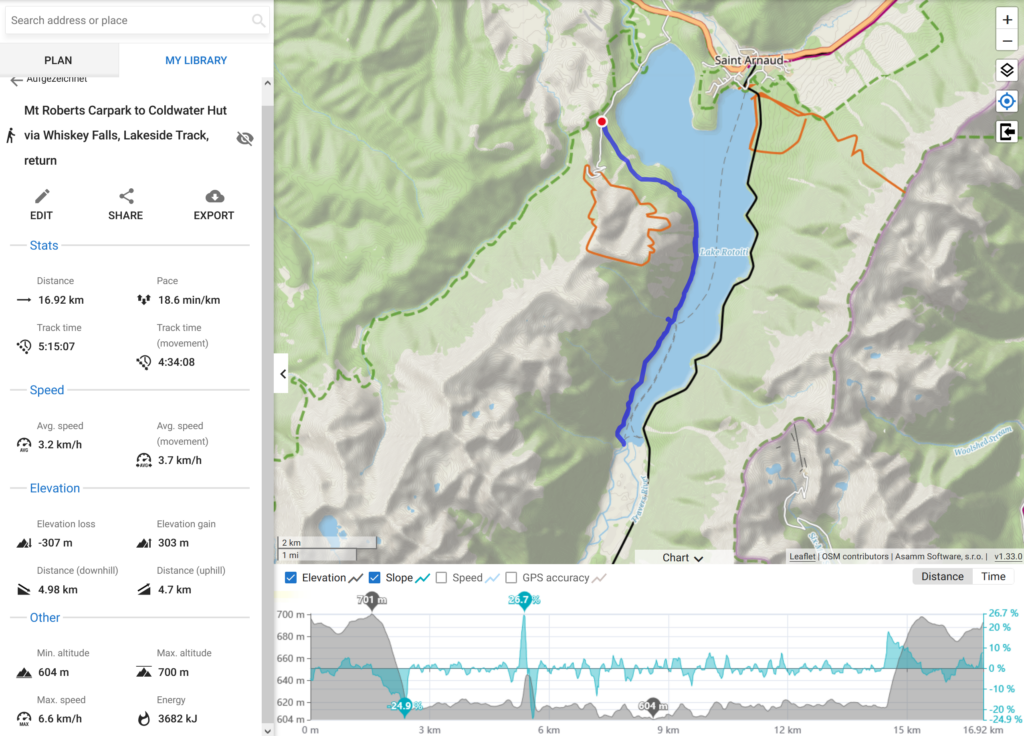1024x736 pixels.
Task: Click the login arrow icon on map
Action: pos(1007,132)
